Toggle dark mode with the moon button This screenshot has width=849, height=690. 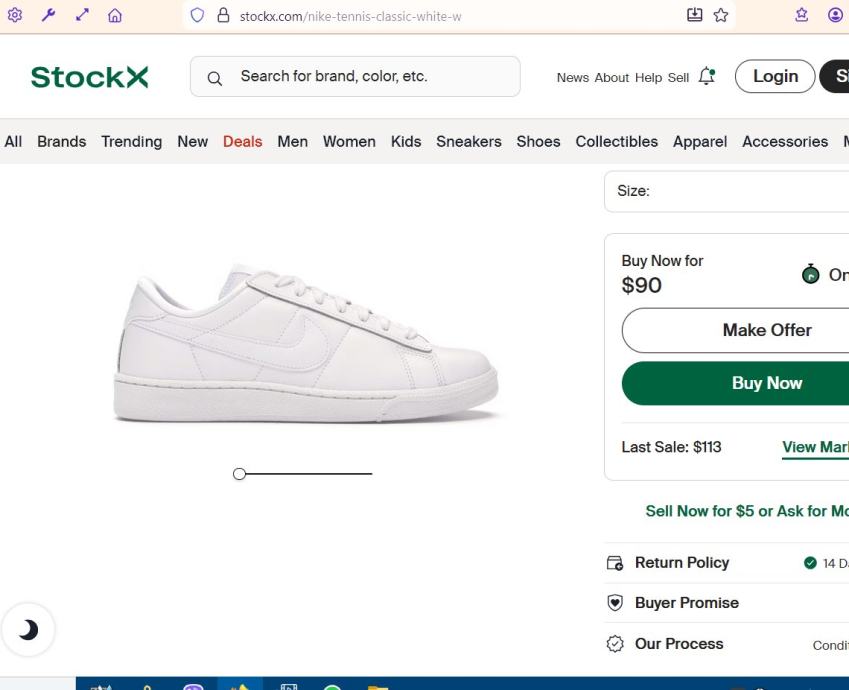28,629
